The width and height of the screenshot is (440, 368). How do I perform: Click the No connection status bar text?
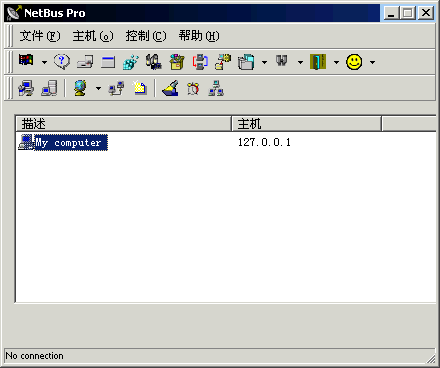point(34,356)
